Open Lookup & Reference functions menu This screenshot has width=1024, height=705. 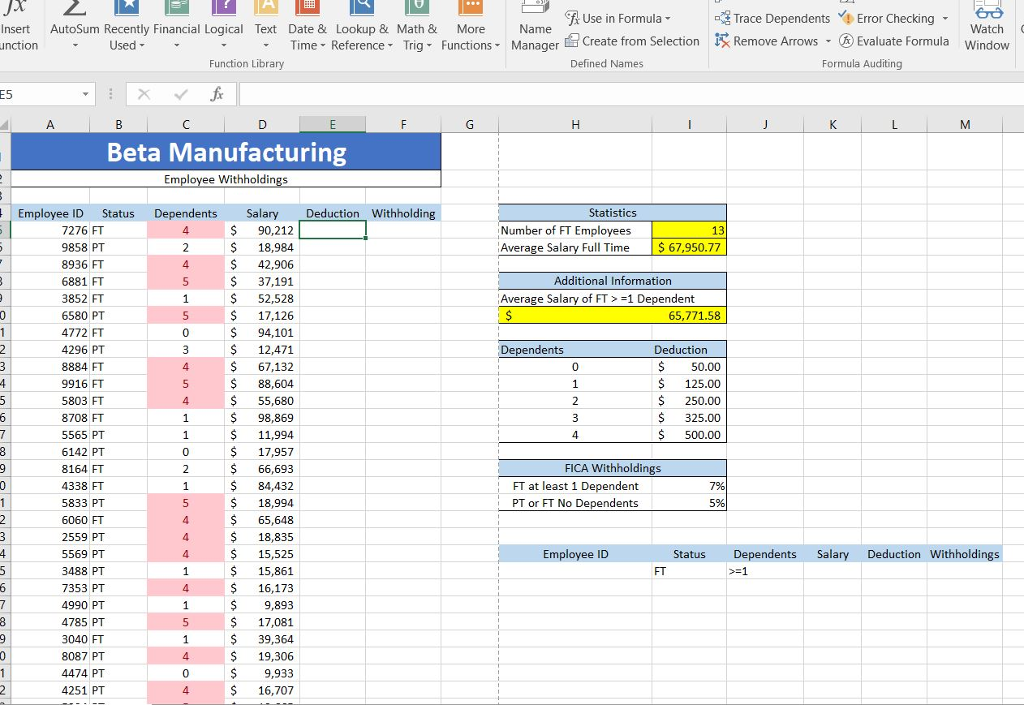(362, 26)
